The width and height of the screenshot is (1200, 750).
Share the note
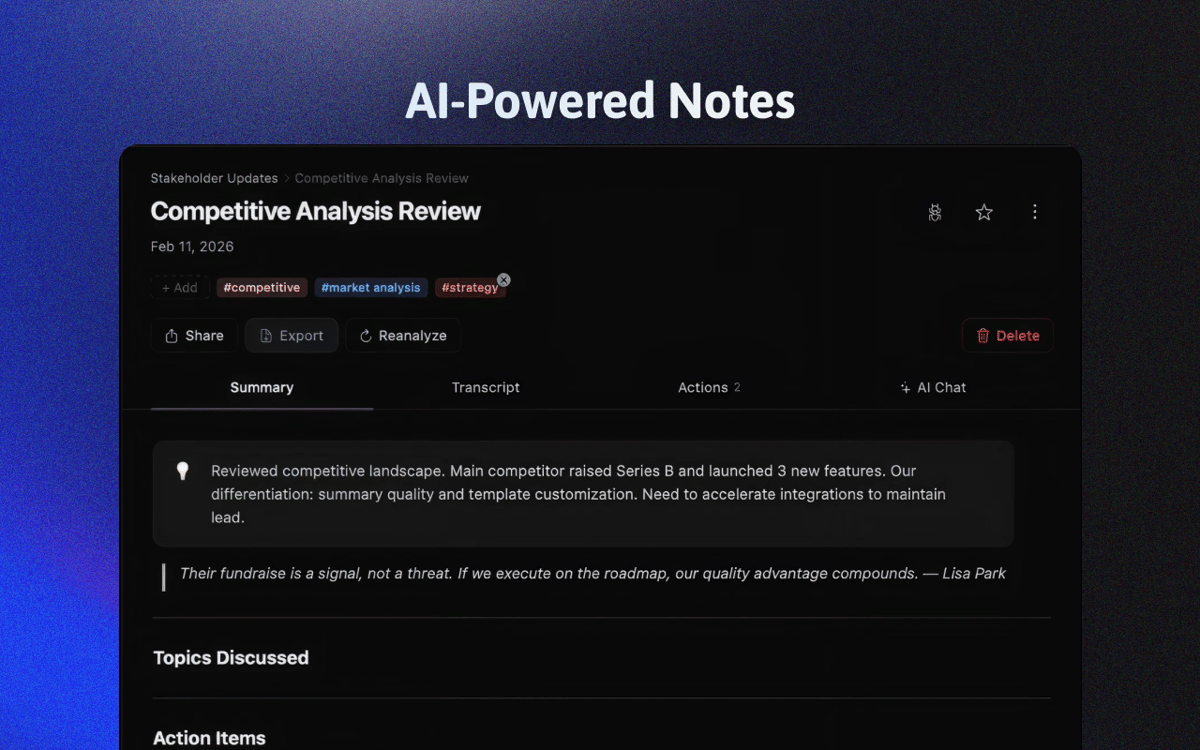194,336
